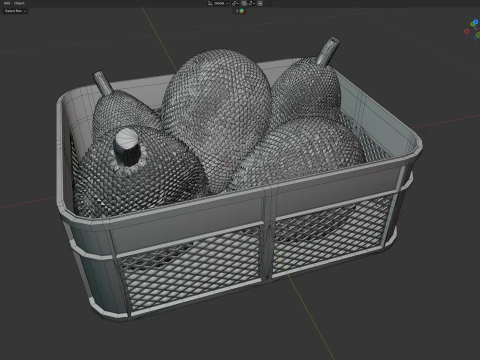Click the bright green Y axis gizmo ball
The width and height of the screenshot is (480, 360).
(x=472, y=24)
